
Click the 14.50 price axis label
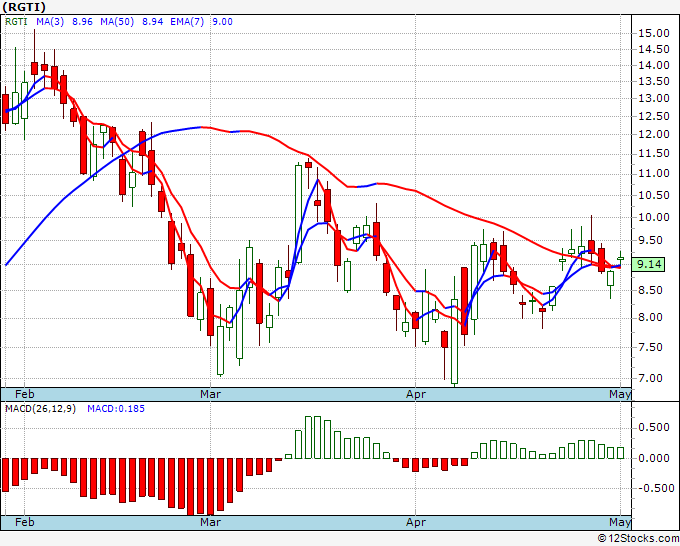click(x=654, y=49)
